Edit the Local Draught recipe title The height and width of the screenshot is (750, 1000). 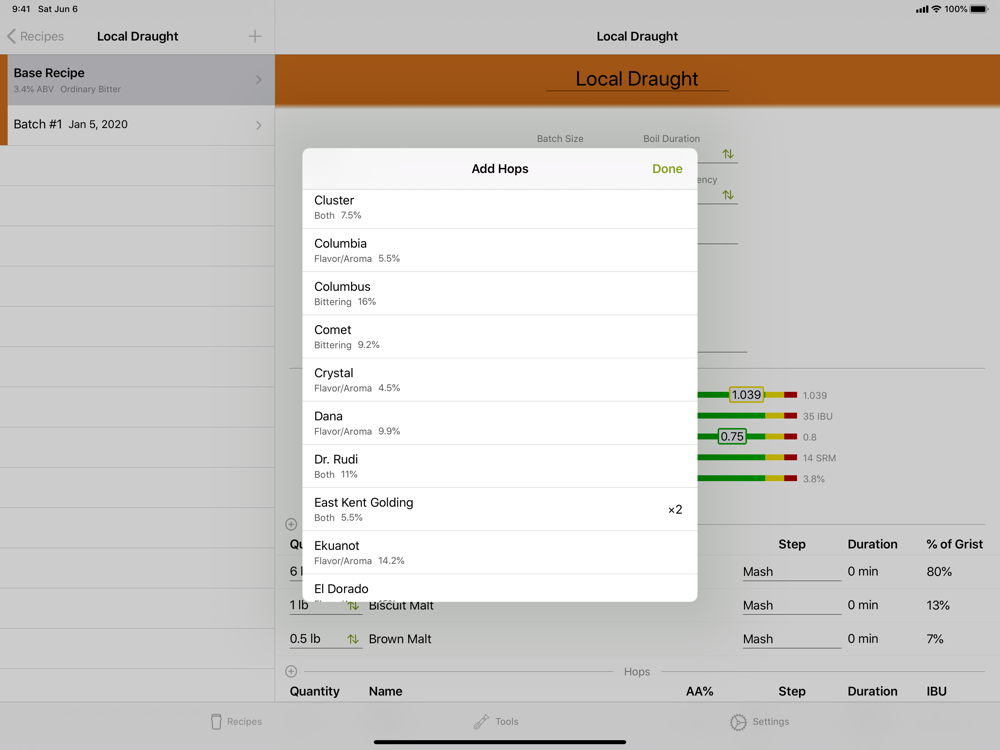[x=636, y=79]
